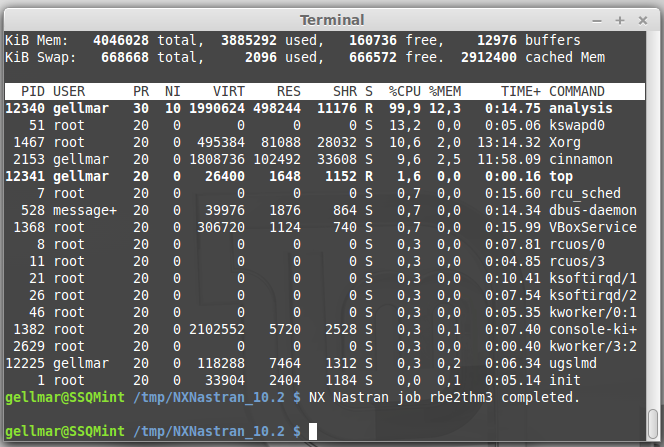The width and height of the screenshot is (664, 447).
Task: Click PID 1467 of Xorg
Action: click(29, 143)
